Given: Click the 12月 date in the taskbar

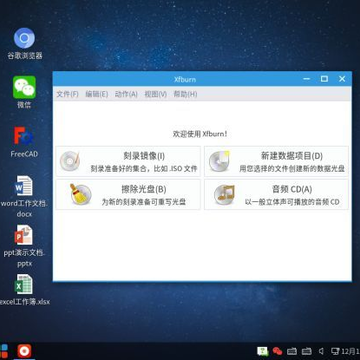Looking at the screenshot, I should [x=351, y=351].
